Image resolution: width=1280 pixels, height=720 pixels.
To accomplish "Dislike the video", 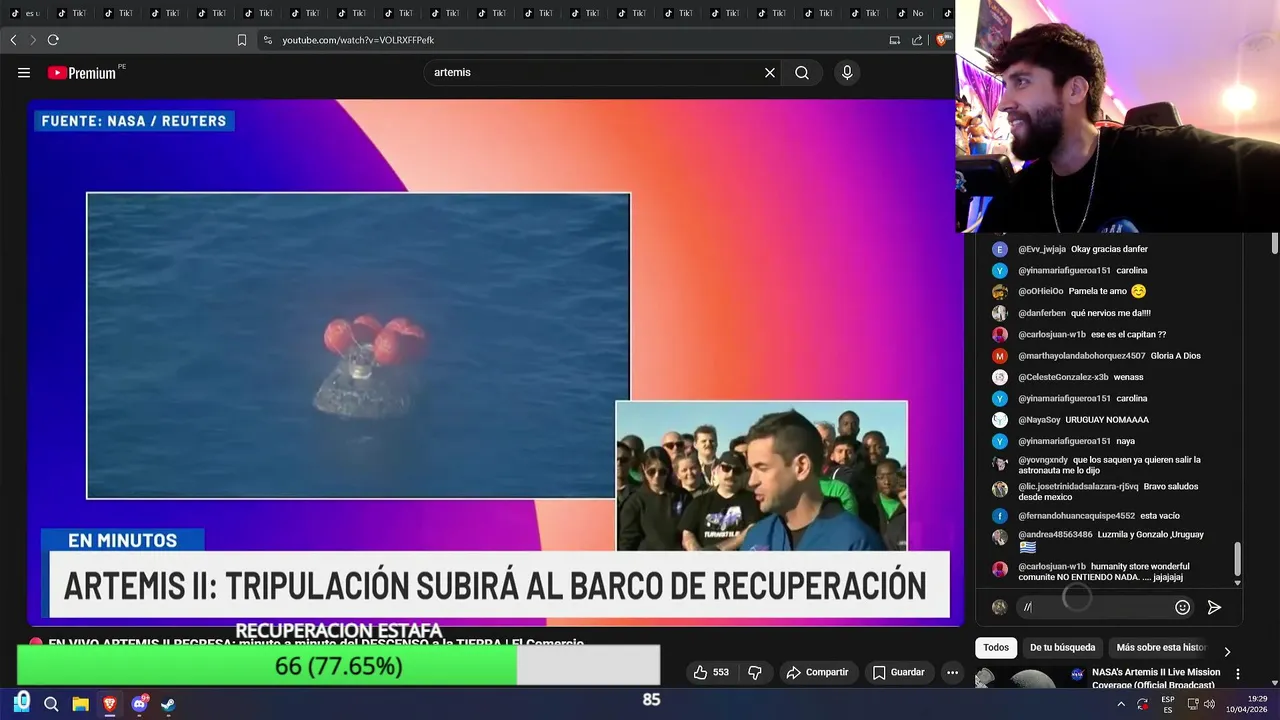I will pos(755,672).
